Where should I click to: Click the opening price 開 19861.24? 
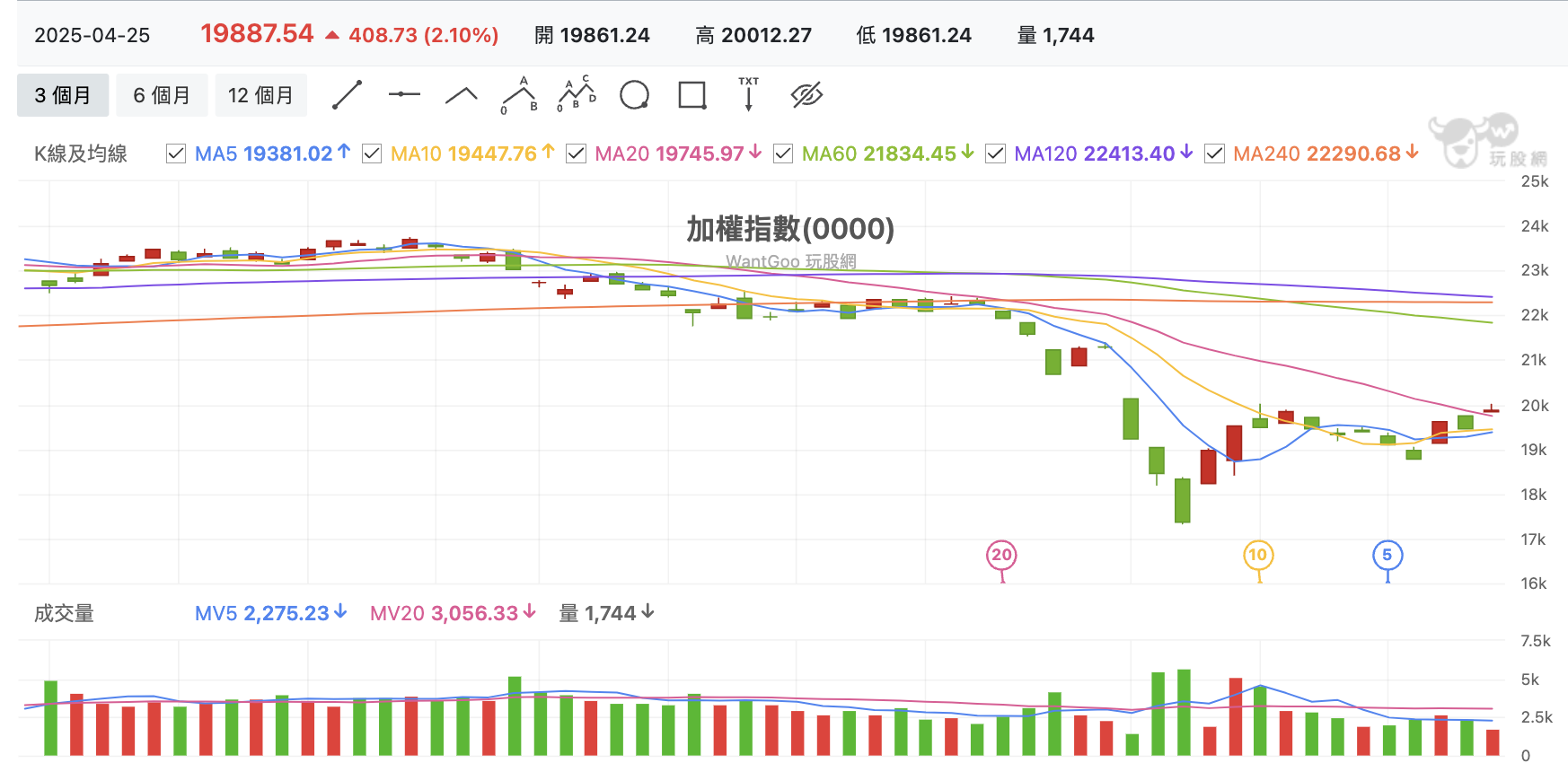coord(592,35)
